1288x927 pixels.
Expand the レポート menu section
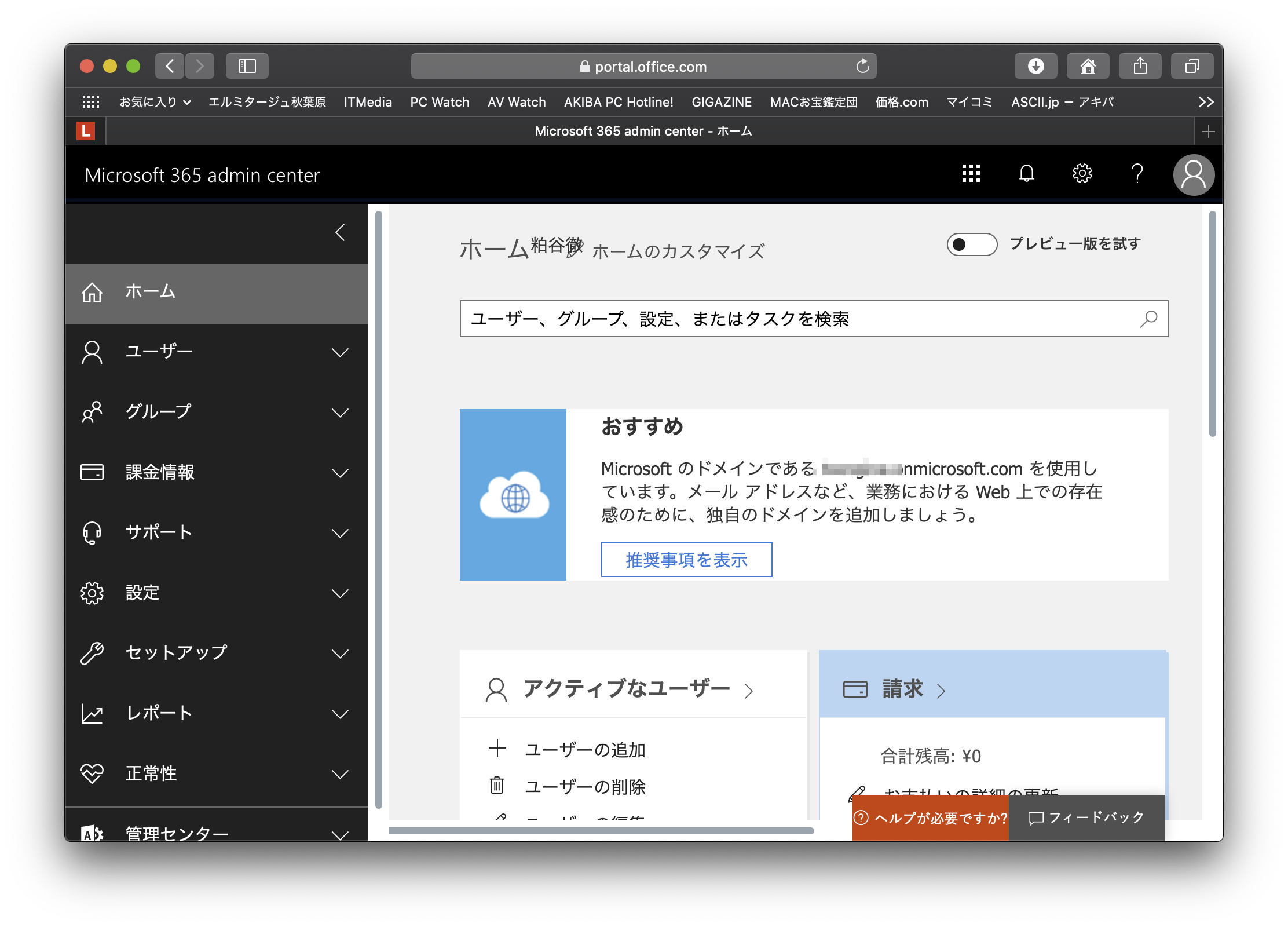pyautogui.click(x=340, y=714)
